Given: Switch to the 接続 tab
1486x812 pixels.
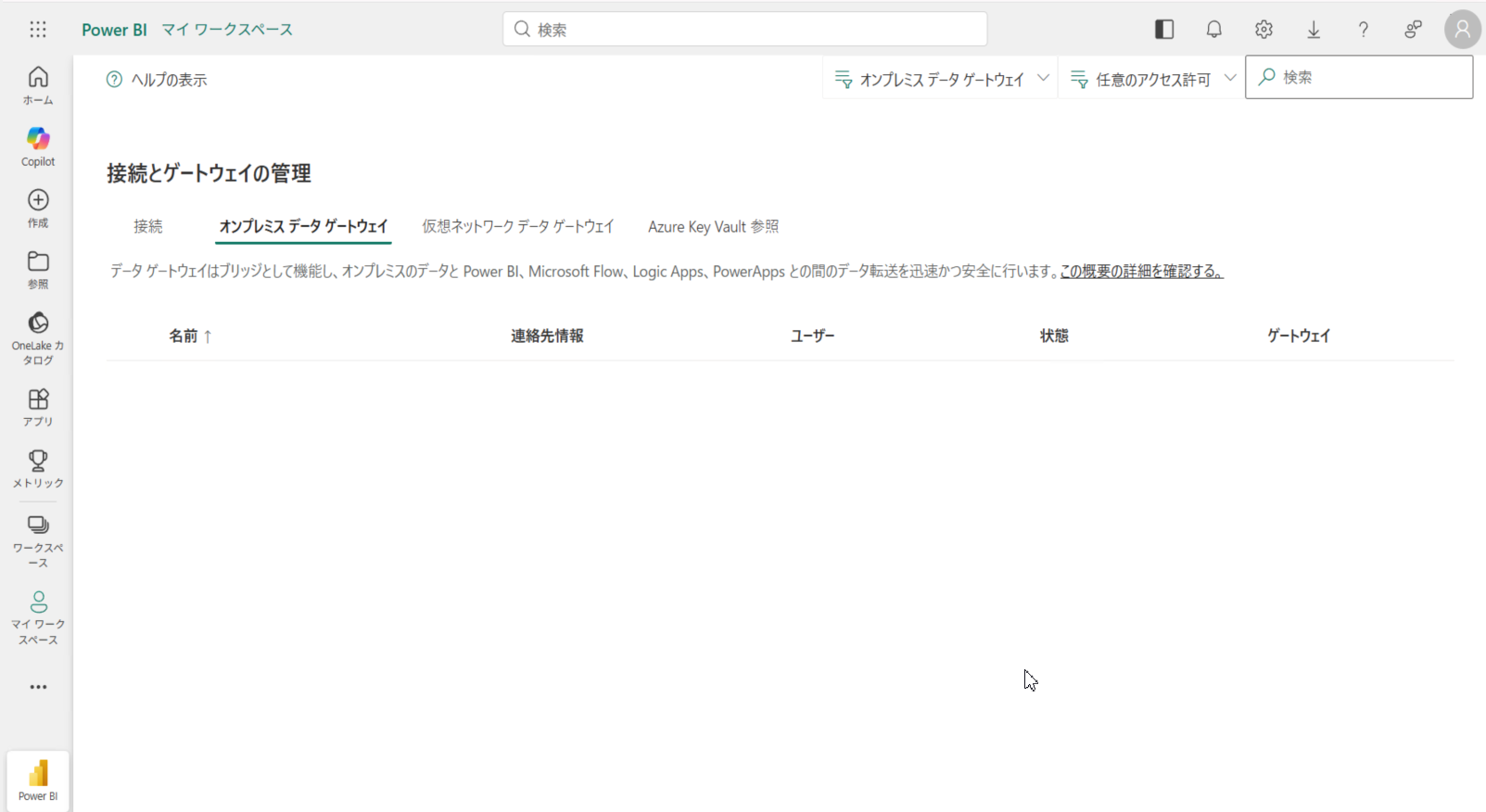Looking at the screenshot, I should coord(147,226).
